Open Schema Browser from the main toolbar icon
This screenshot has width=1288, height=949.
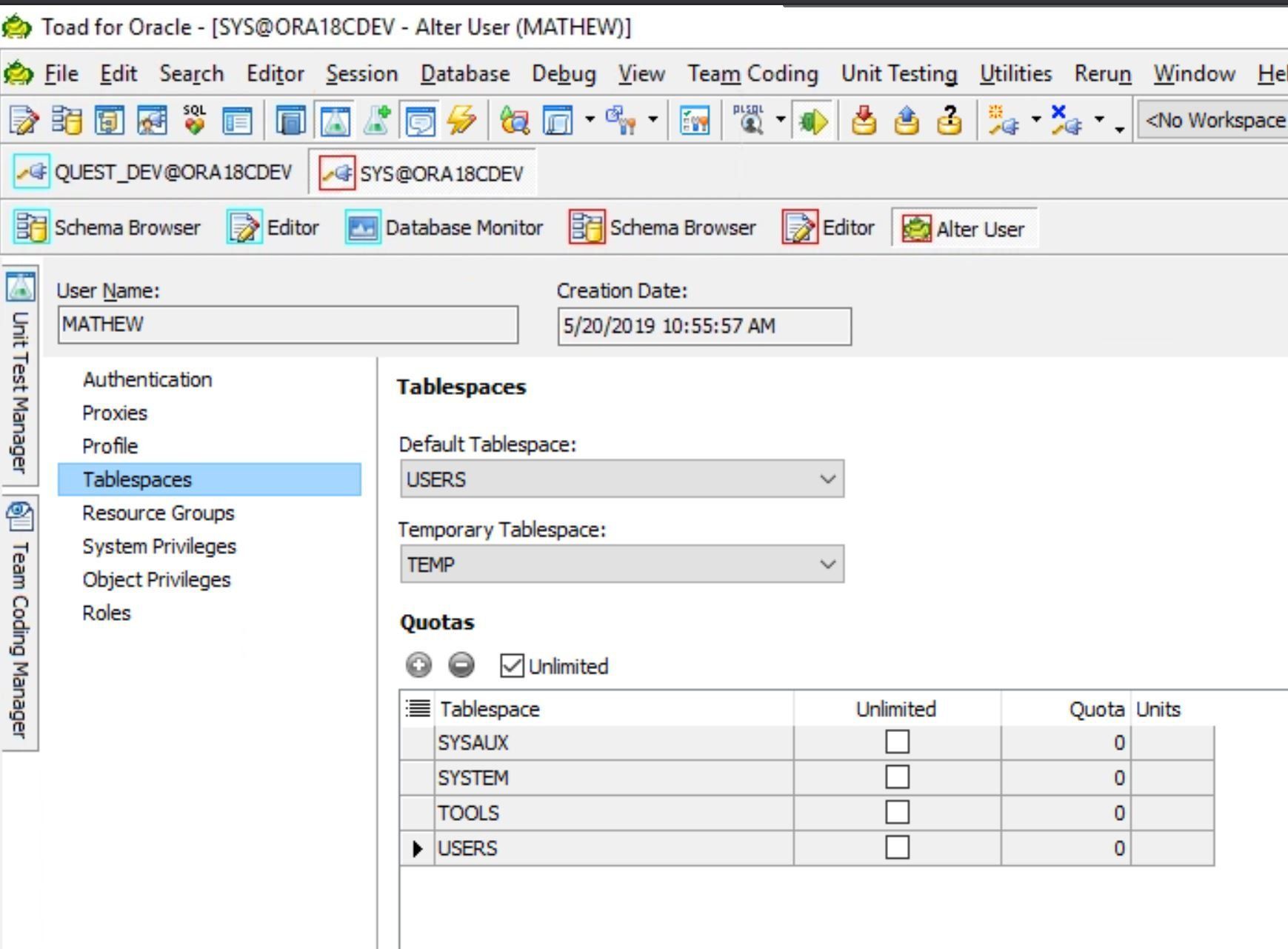coord(67,120)
